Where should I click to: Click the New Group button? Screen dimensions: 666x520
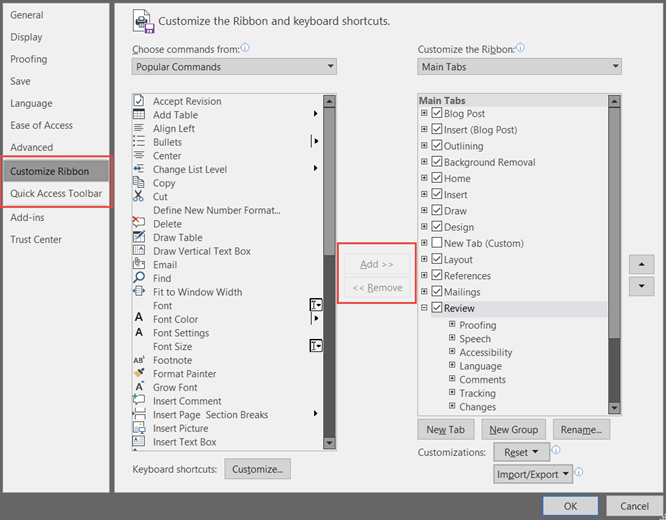point(514,430)
